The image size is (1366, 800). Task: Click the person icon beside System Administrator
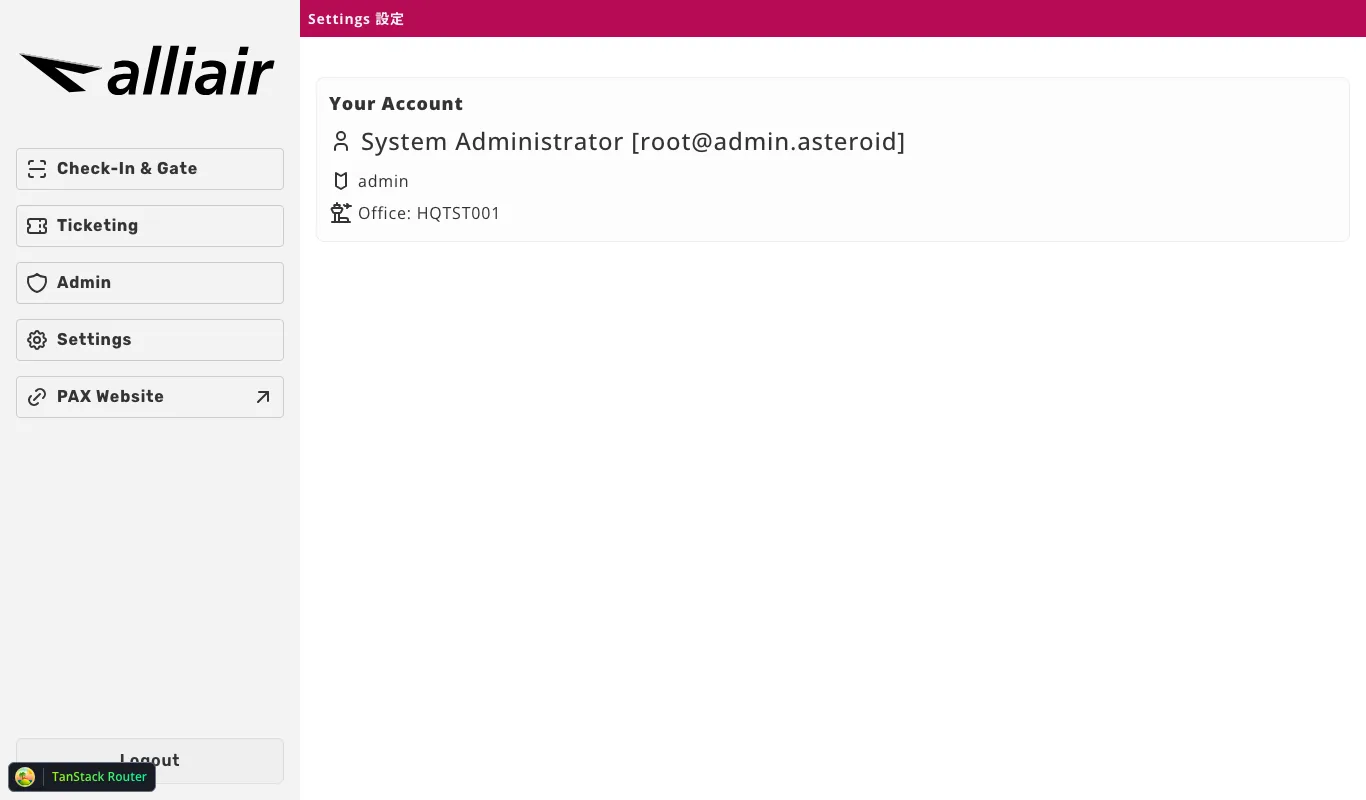click(341, 142)
